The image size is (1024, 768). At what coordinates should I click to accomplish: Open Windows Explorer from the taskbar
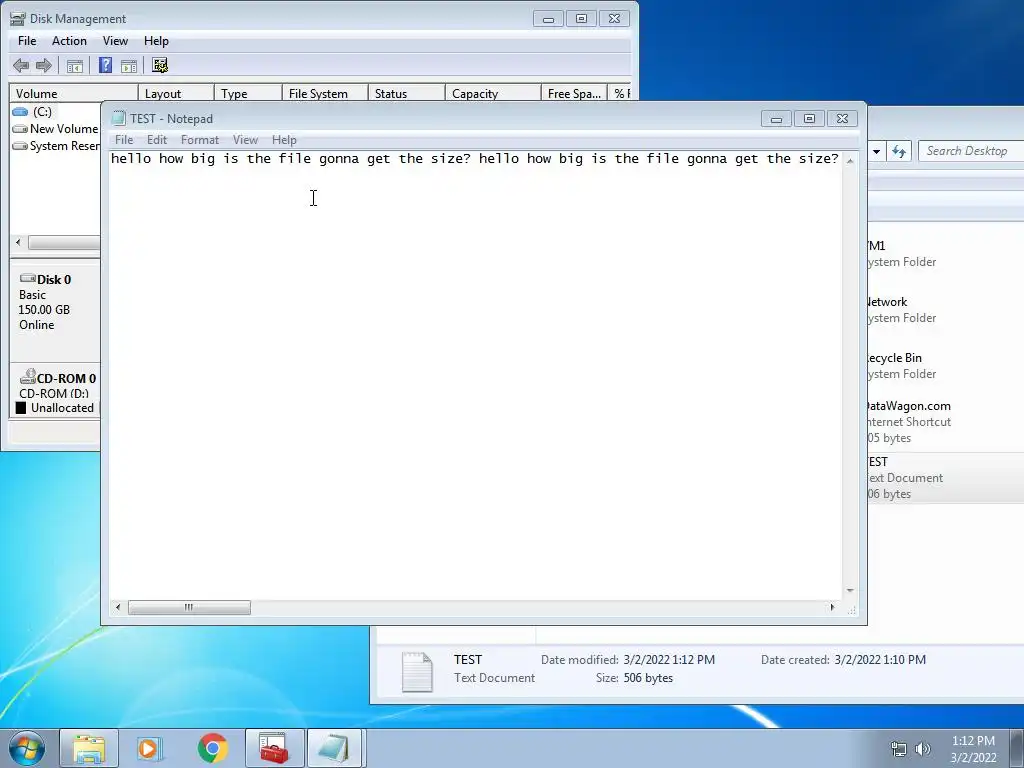point(89,748)
